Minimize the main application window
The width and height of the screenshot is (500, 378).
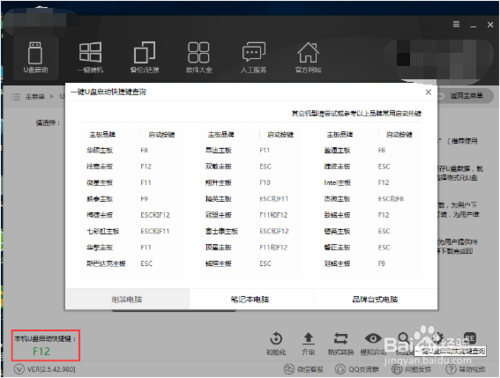tap(473, 25)
